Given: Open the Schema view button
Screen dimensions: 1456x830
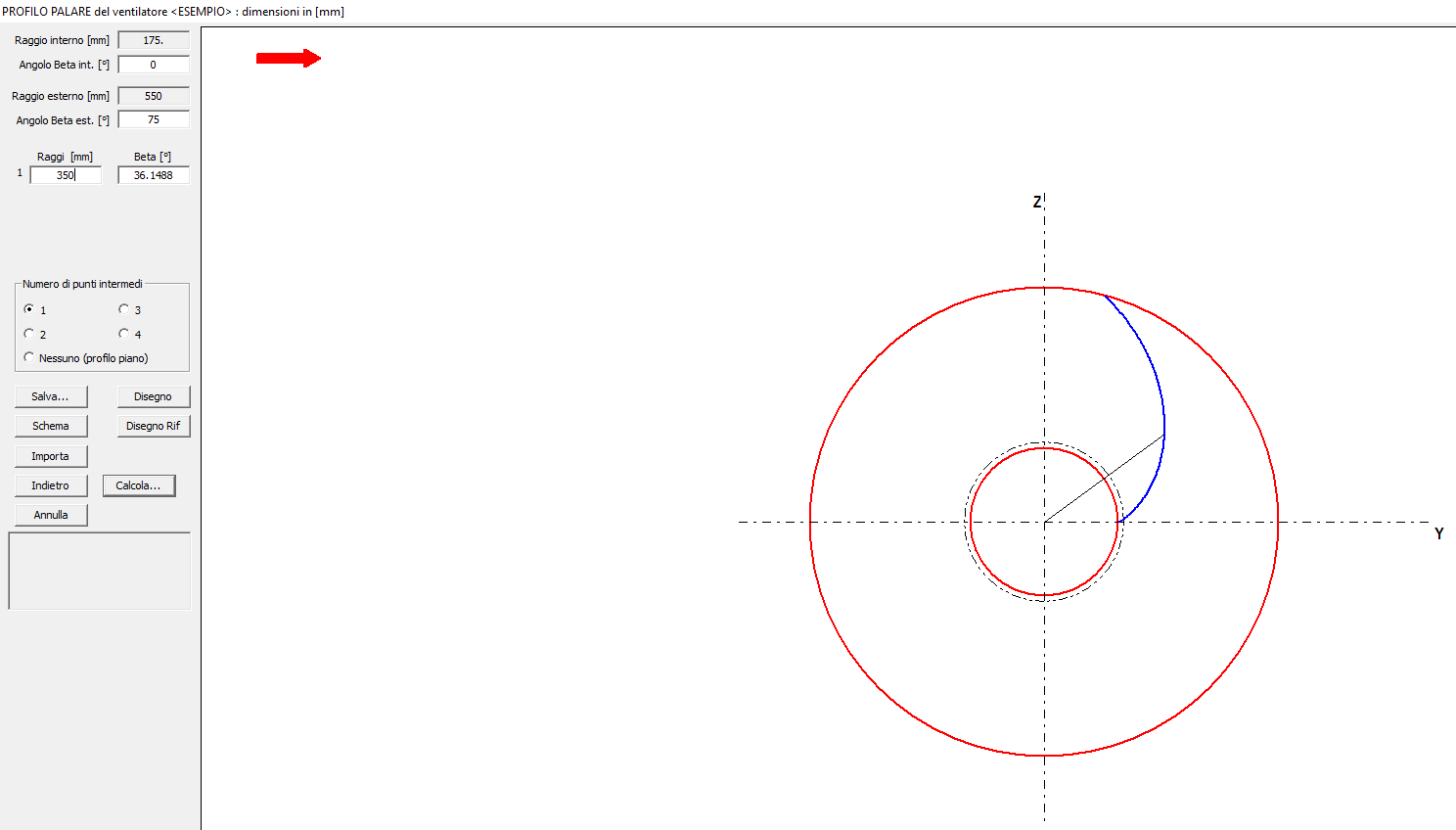Looking at the screenshot, I should coord(51,426).
